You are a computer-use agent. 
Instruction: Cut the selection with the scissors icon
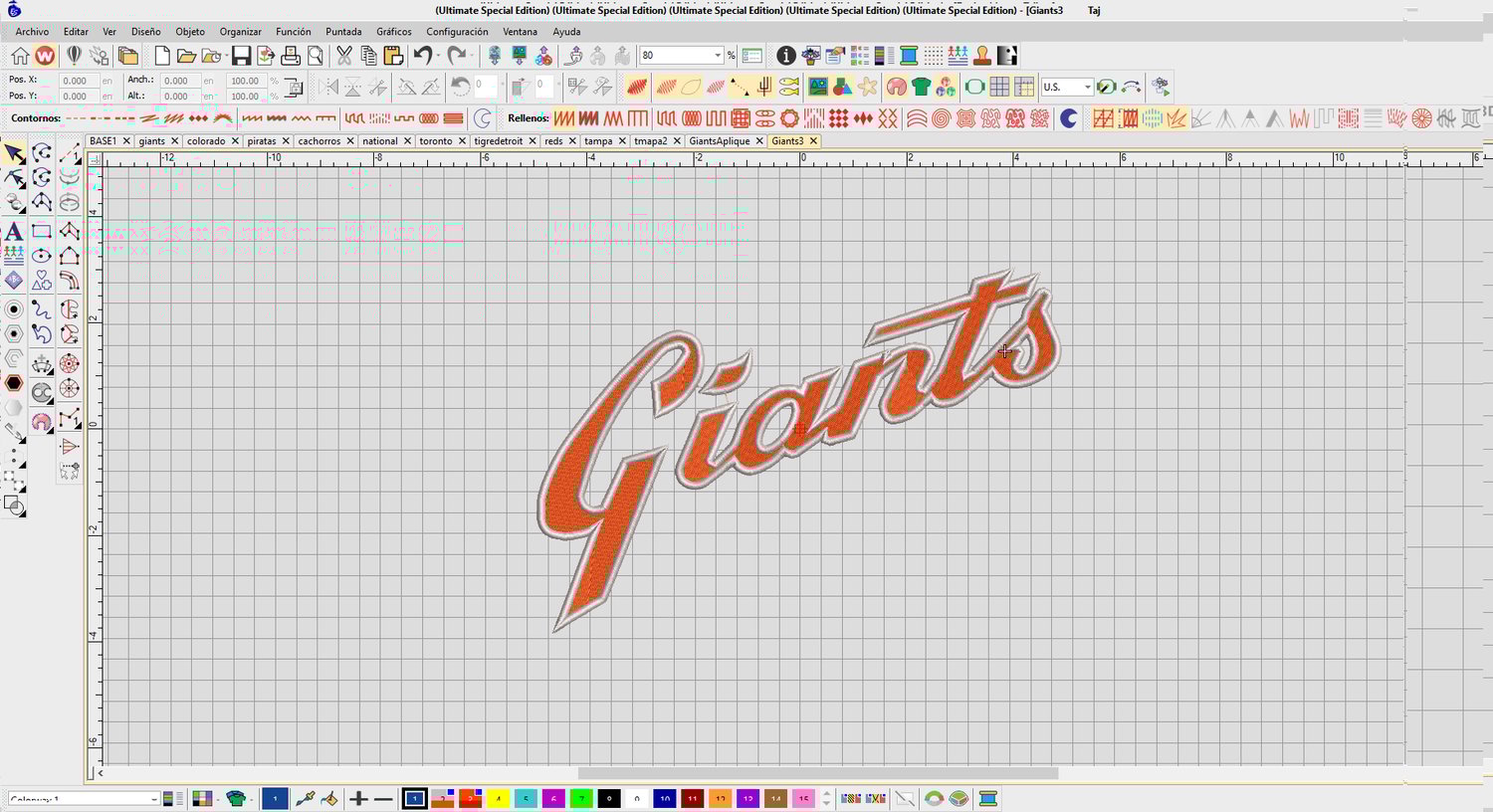[x=344, y=56]
